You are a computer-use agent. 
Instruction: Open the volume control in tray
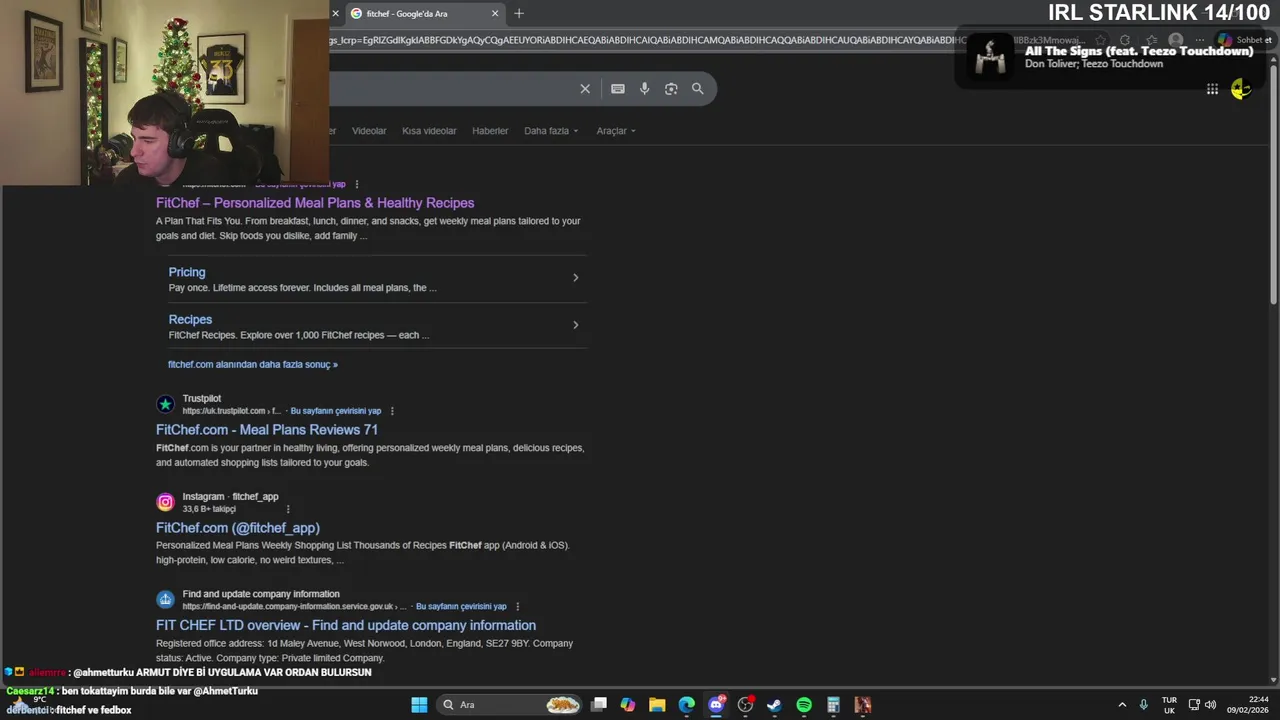click(x=1211, y=705)
